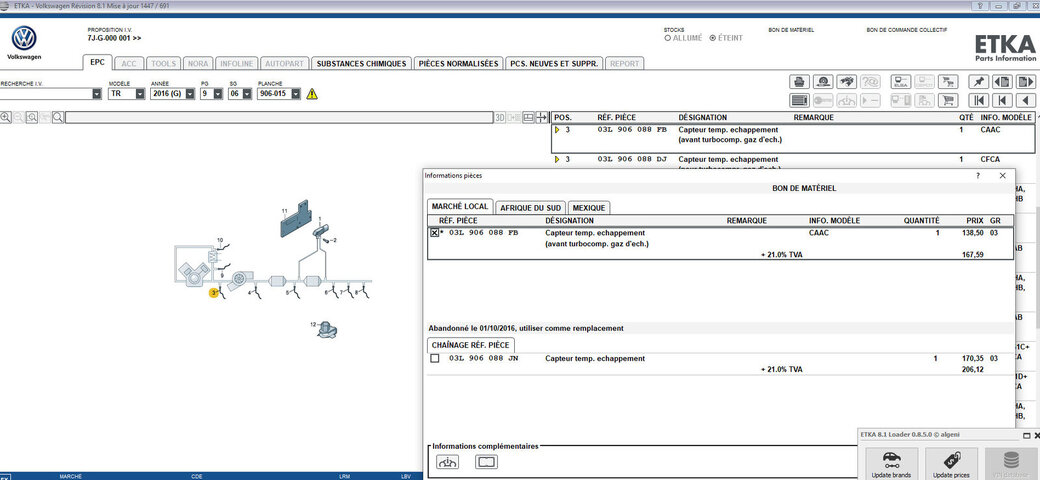Expand the 03L 906 088 FB row arrow
1040x480 pixels.
[557, 130]
